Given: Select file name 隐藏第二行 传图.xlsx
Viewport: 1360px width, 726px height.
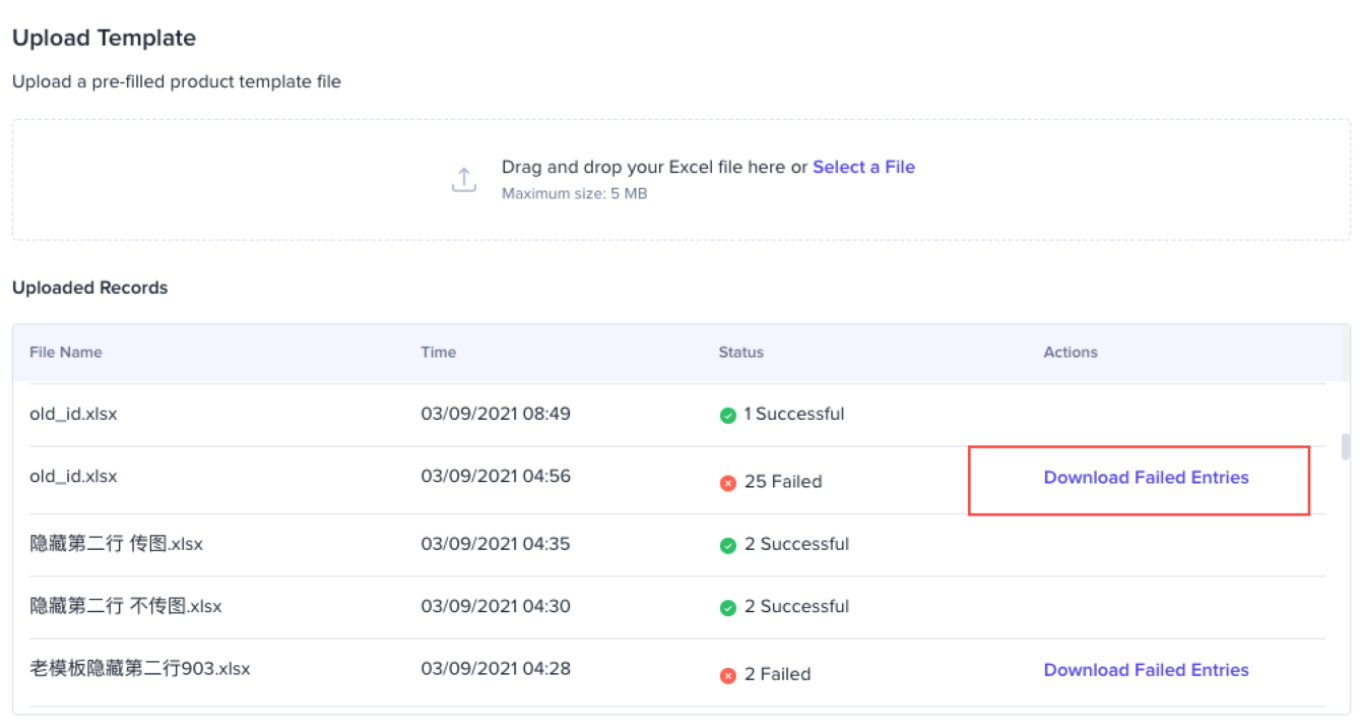Looking at the screenshot, I should pyautogui.click(x=116, y=544).
